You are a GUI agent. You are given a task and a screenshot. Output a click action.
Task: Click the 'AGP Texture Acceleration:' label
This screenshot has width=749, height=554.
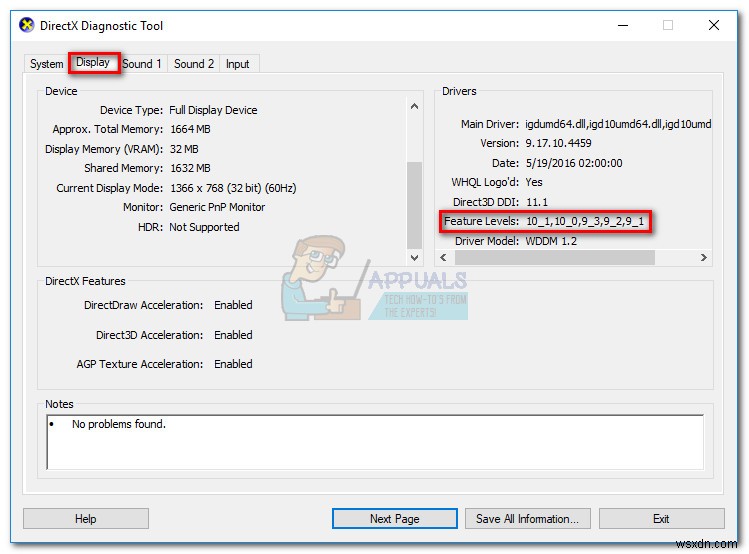[139, 364]
